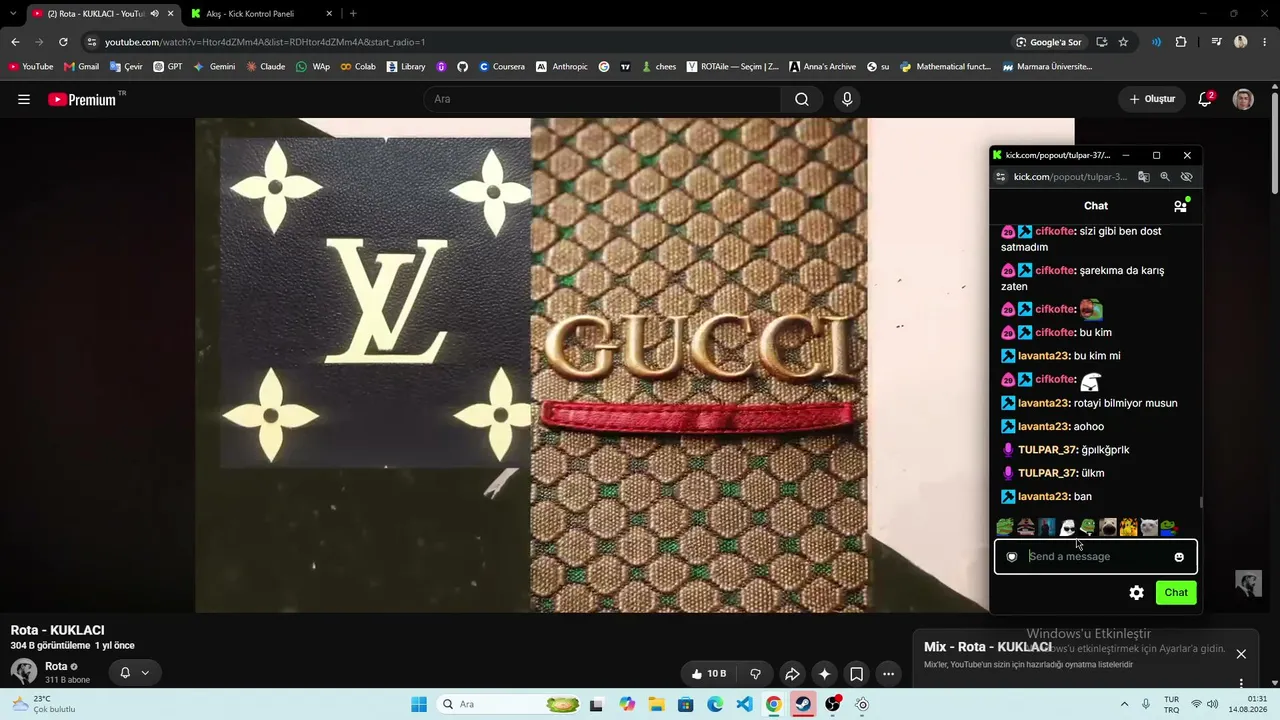Open the YouTube guide hamburger menu

24,99
